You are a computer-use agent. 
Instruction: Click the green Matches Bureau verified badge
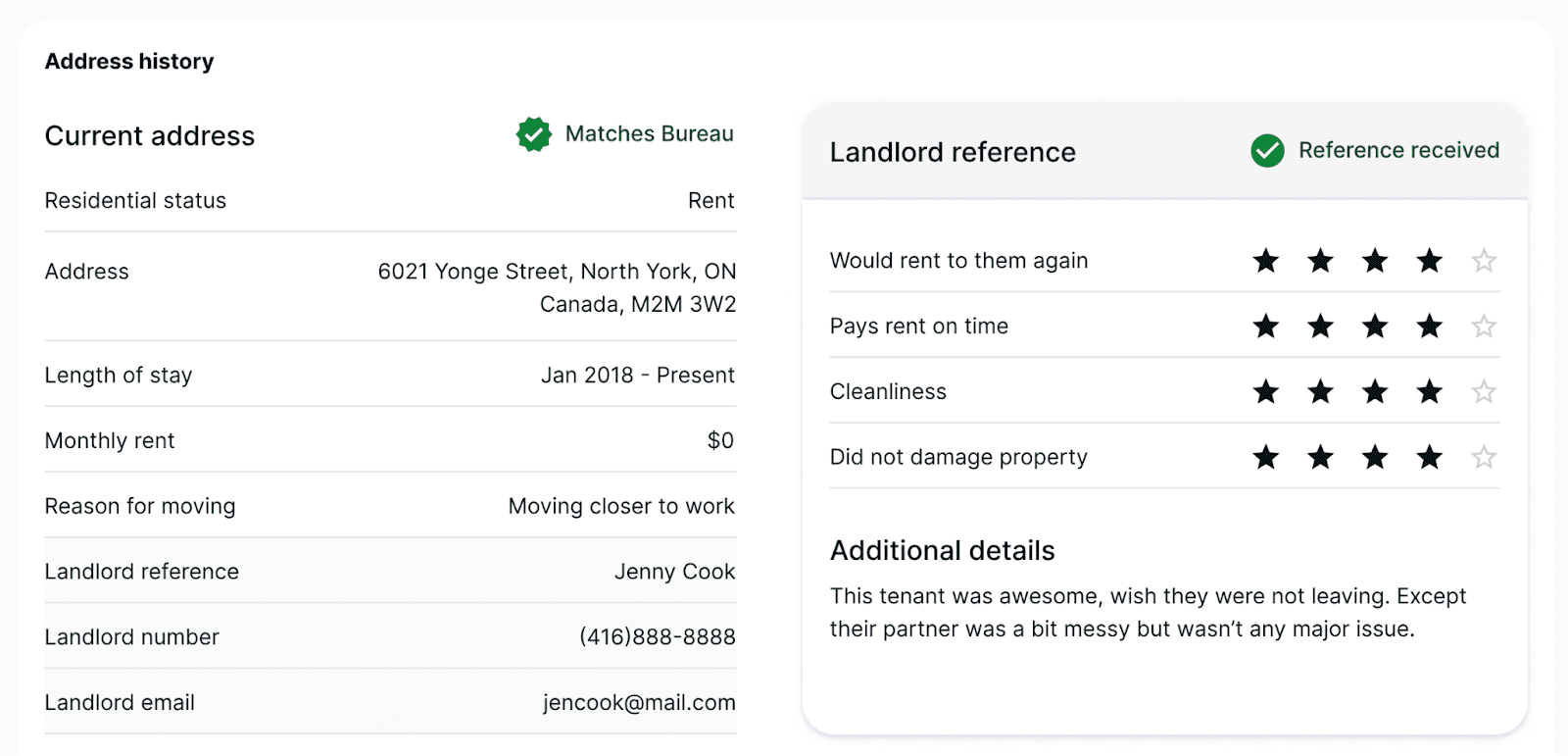point(534,134)
